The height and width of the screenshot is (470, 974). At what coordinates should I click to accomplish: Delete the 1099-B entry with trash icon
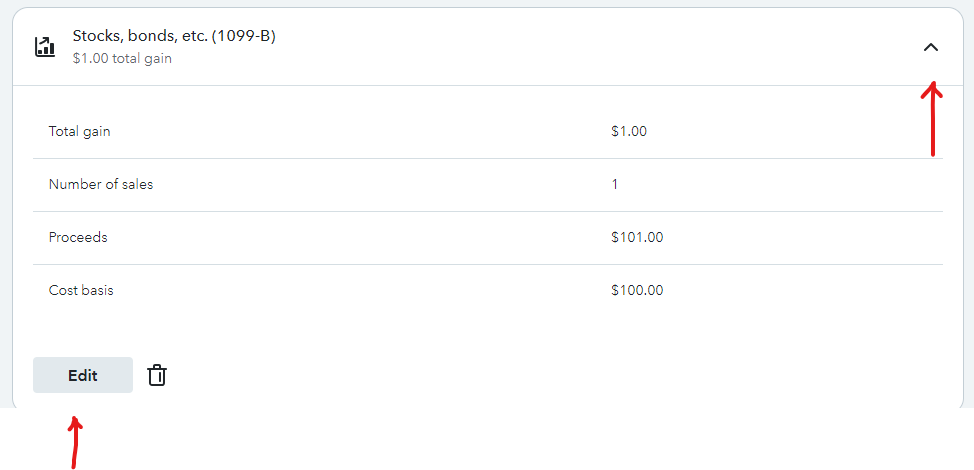[157, 375]
